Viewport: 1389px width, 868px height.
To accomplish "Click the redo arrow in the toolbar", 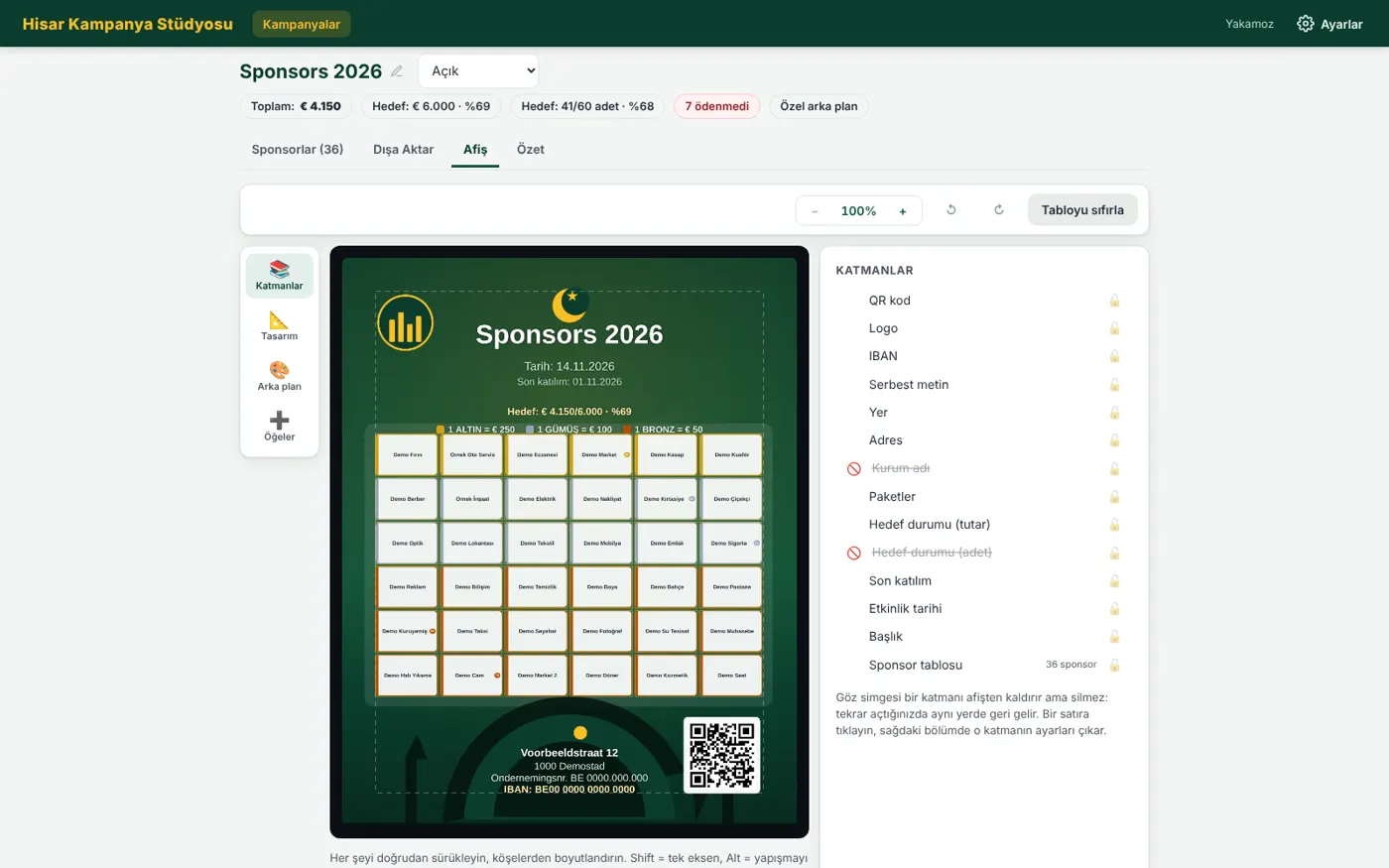I will point(999,210).
